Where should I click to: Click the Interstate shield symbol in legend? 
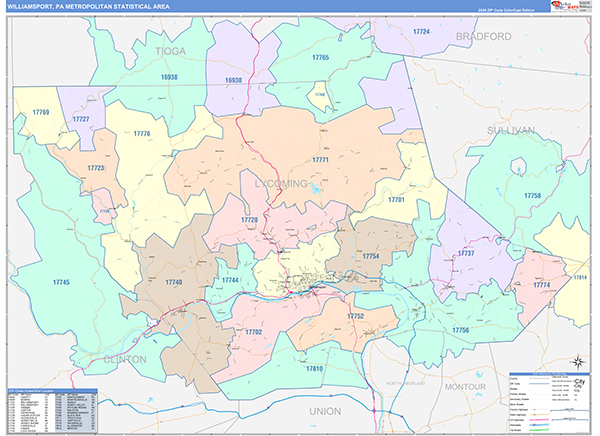coord(534,425)
